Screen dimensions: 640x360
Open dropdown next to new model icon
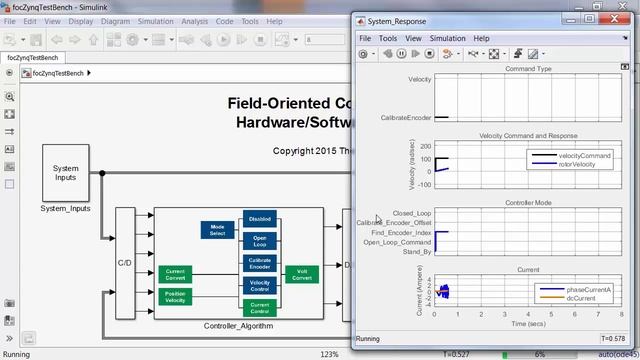(23, 40)
